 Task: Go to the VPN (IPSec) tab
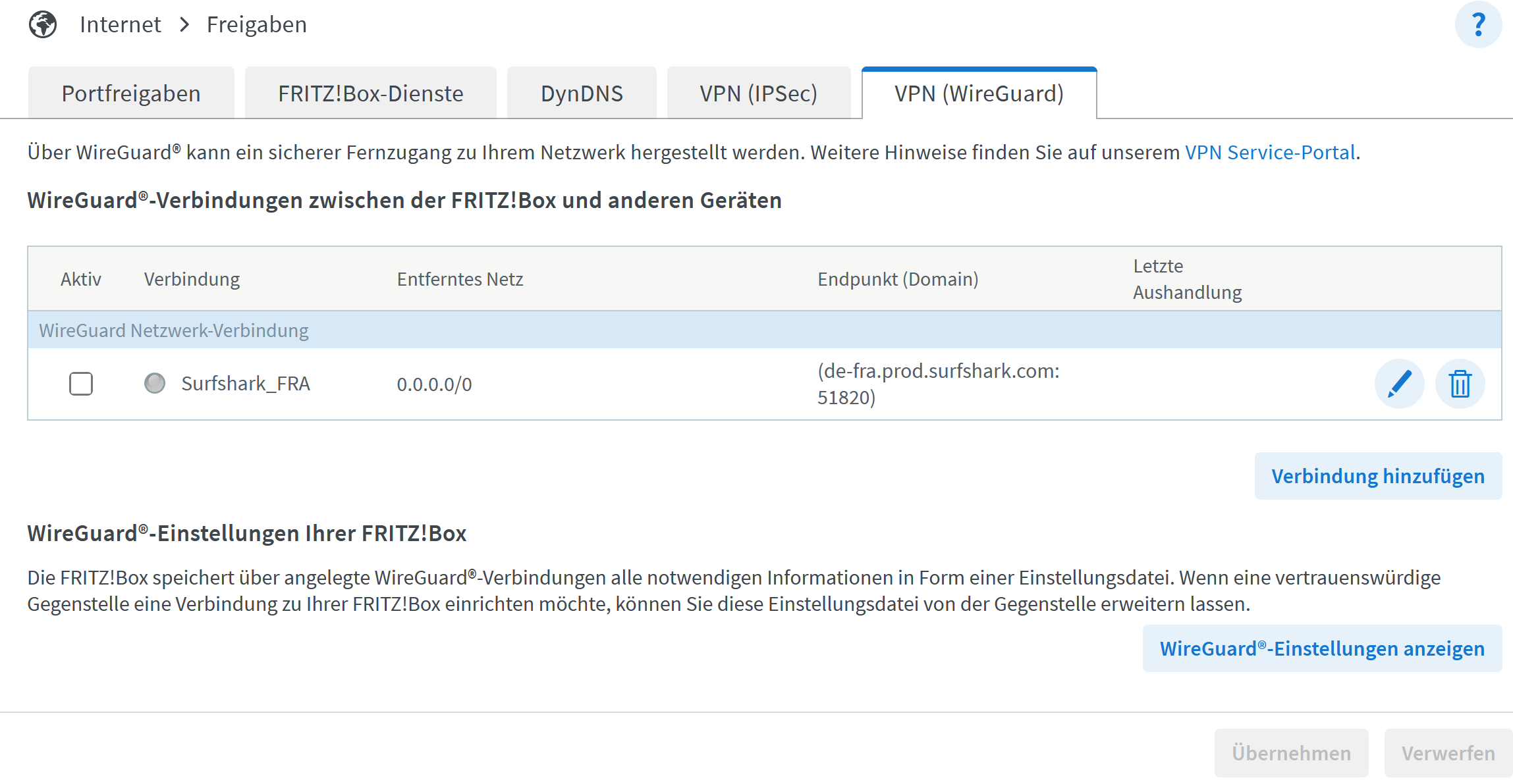pyautogui.click(x=758, y=93)
